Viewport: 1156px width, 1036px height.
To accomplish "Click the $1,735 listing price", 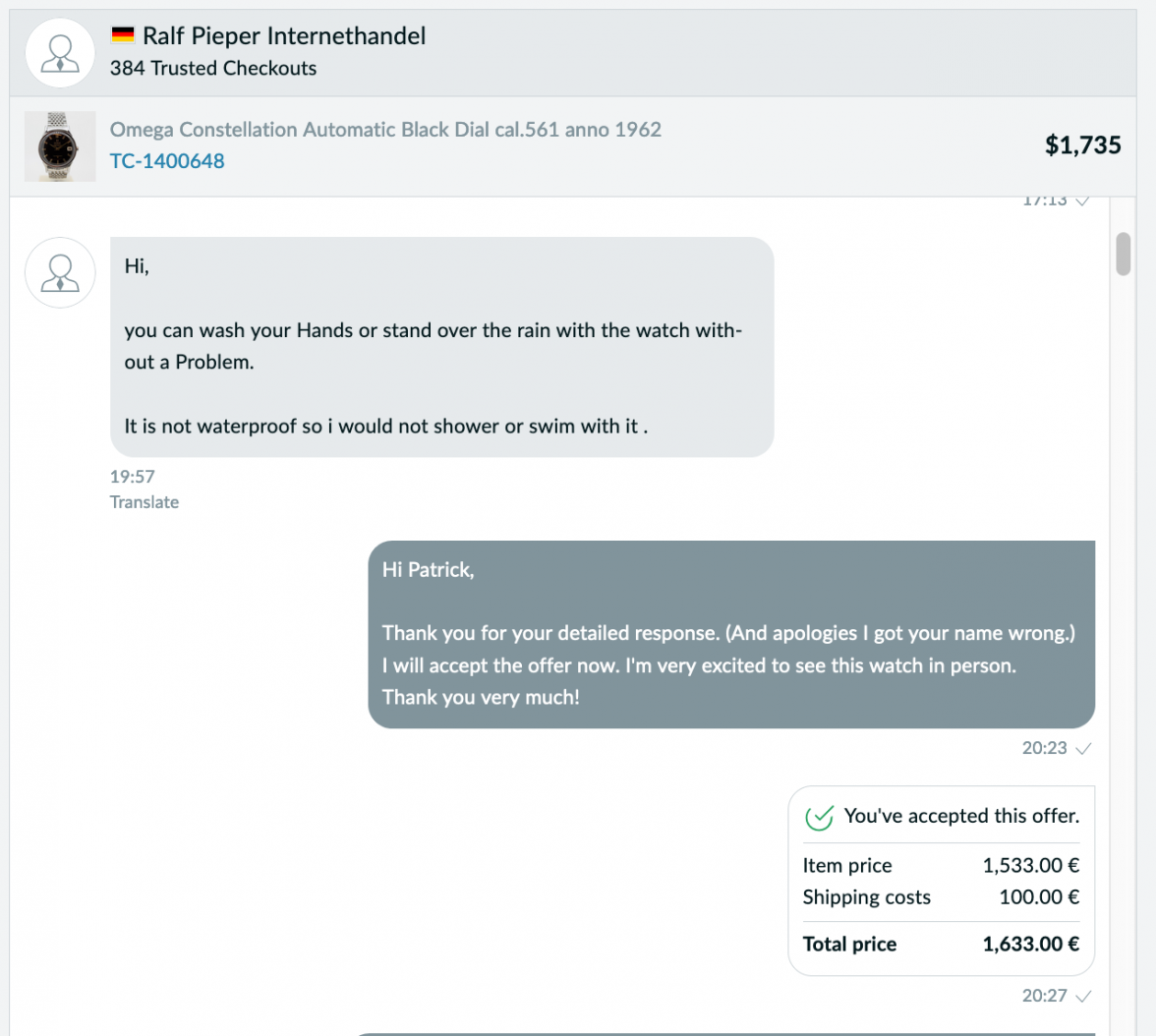I will point(1082,145).
